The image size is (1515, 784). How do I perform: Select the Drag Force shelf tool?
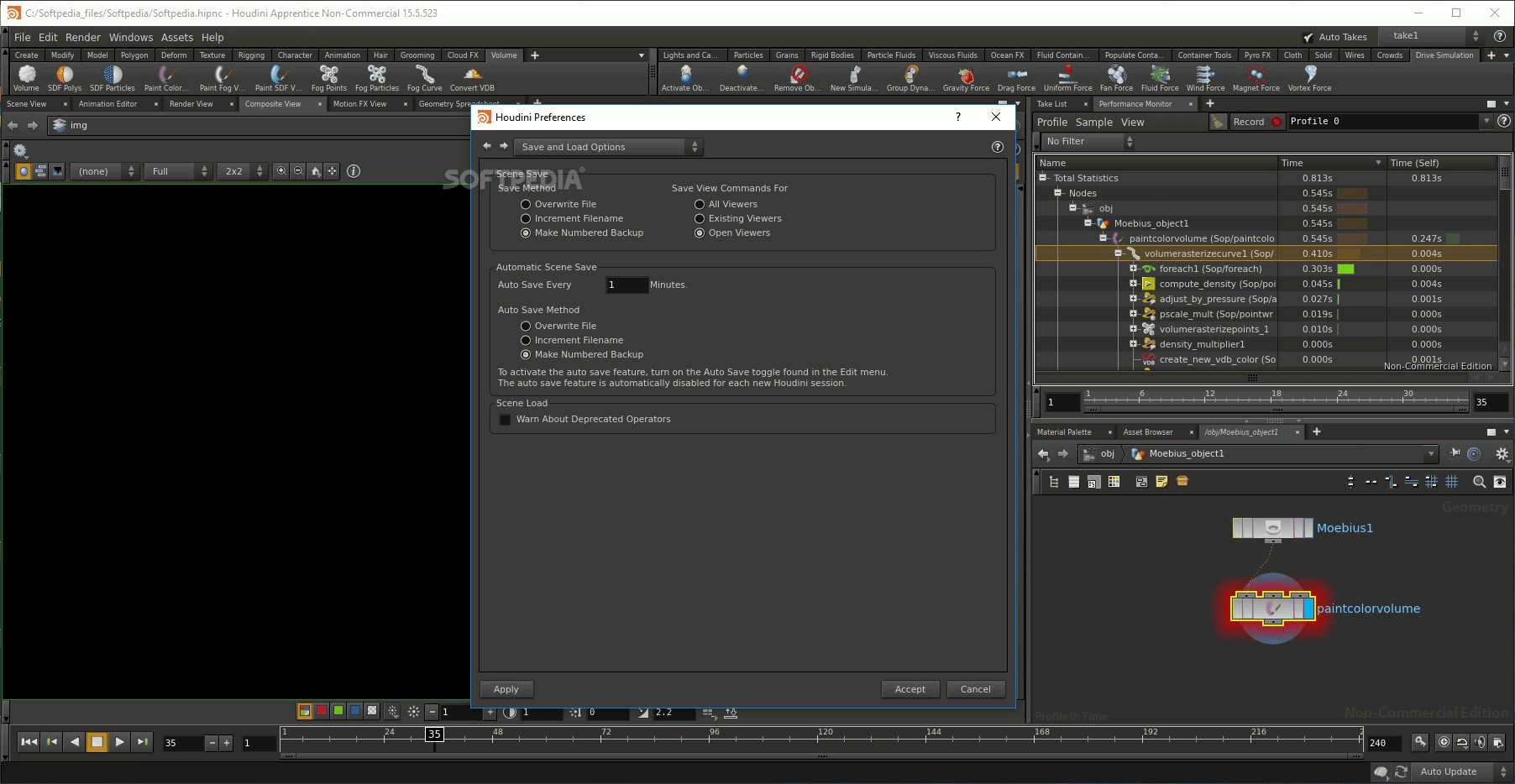[1016, 78]
